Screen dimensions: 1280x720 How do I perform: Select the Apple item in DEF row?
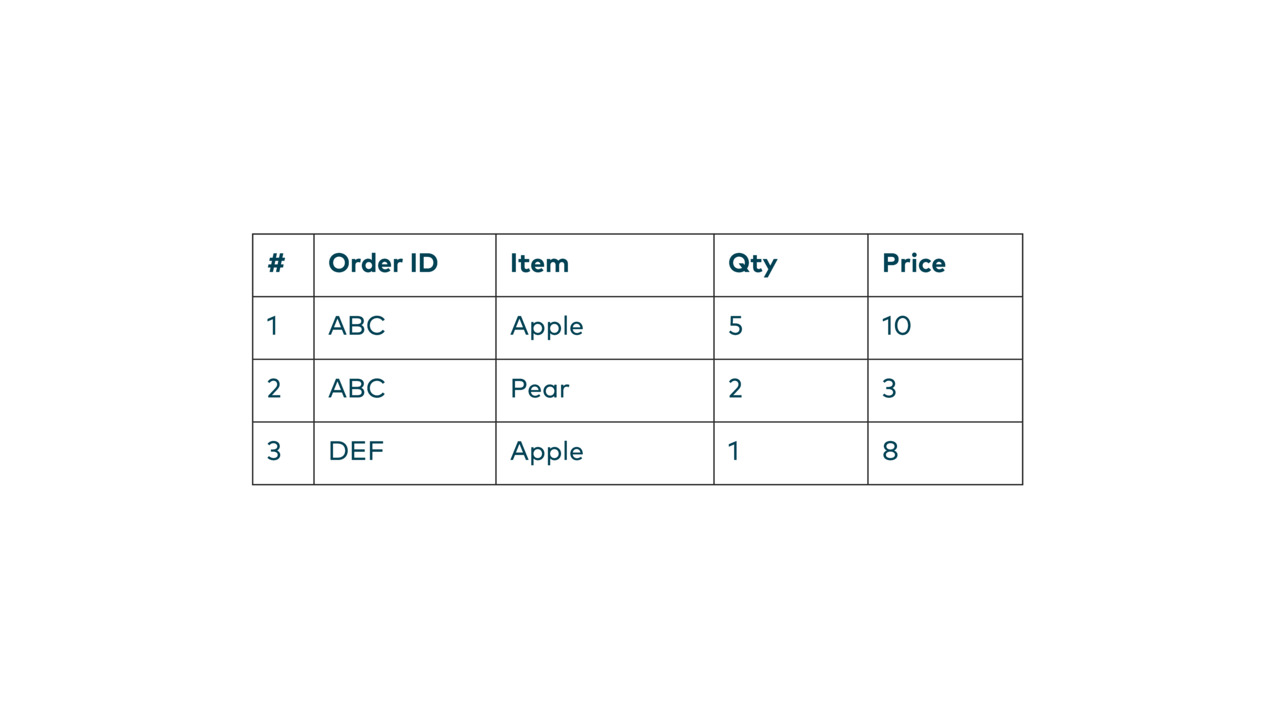click(604, 453)
